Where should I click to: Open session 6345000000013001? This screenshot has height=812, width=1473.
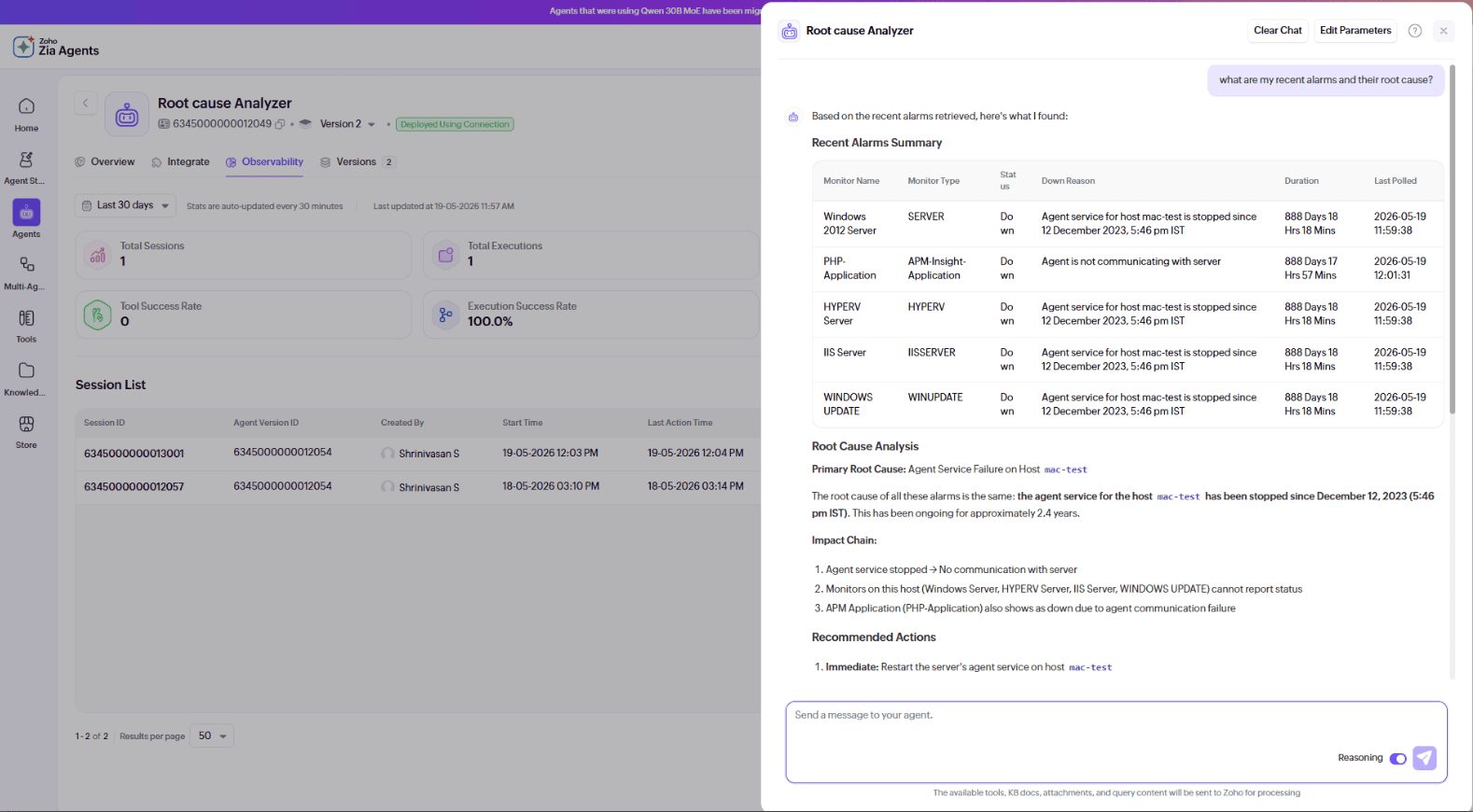134,454
